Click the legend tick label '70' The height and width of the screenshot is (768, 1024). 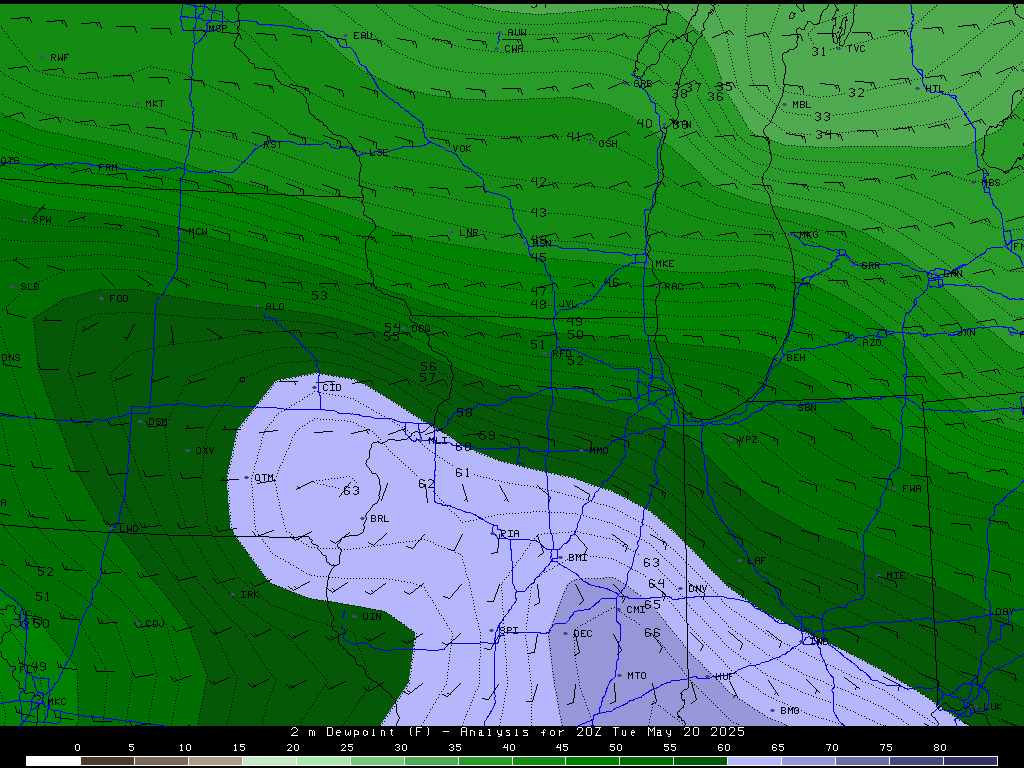coord(832,747)
